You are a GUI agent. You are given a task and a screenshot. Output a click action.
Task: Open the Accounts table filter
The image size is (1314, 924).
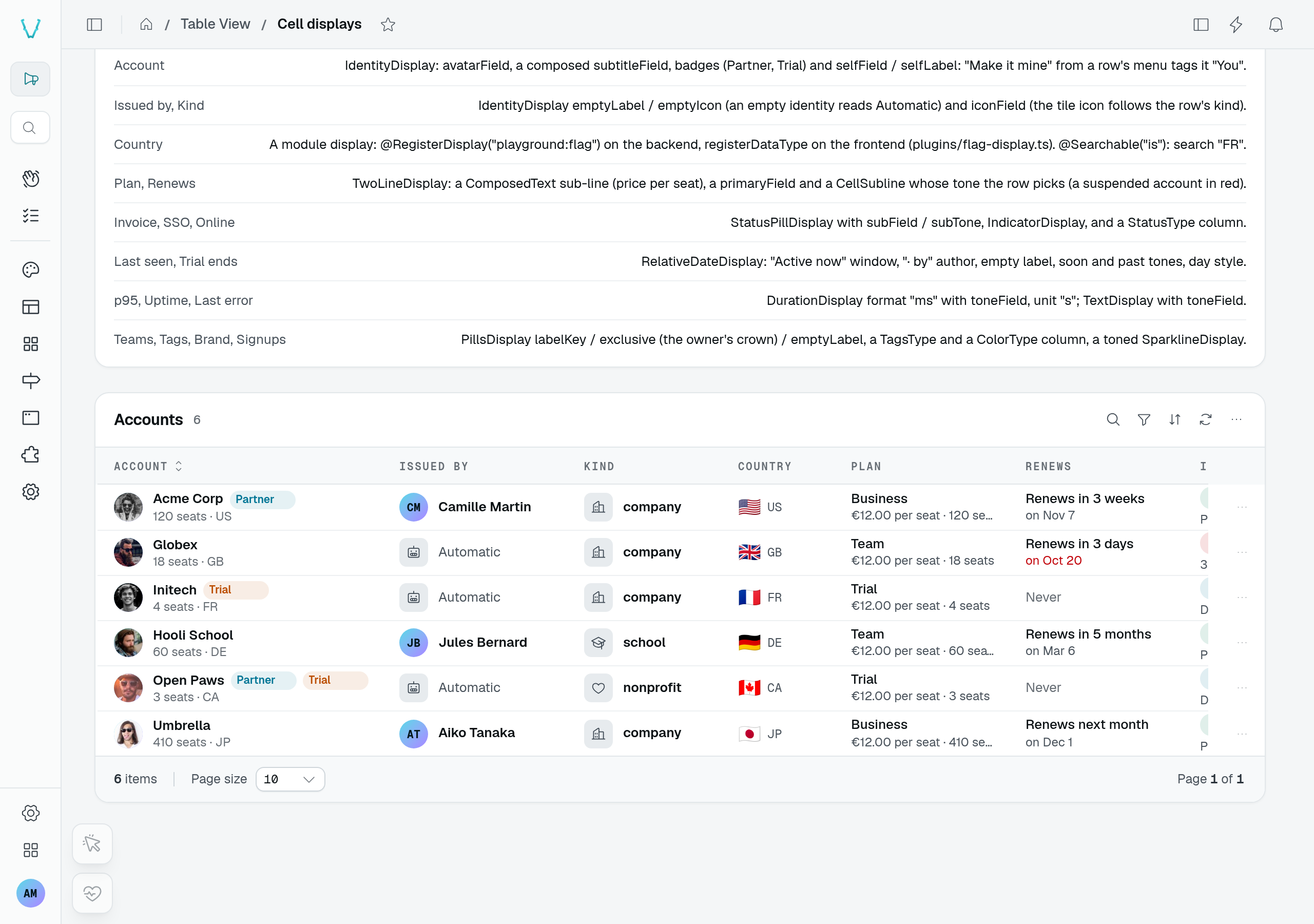[1144, 419]
